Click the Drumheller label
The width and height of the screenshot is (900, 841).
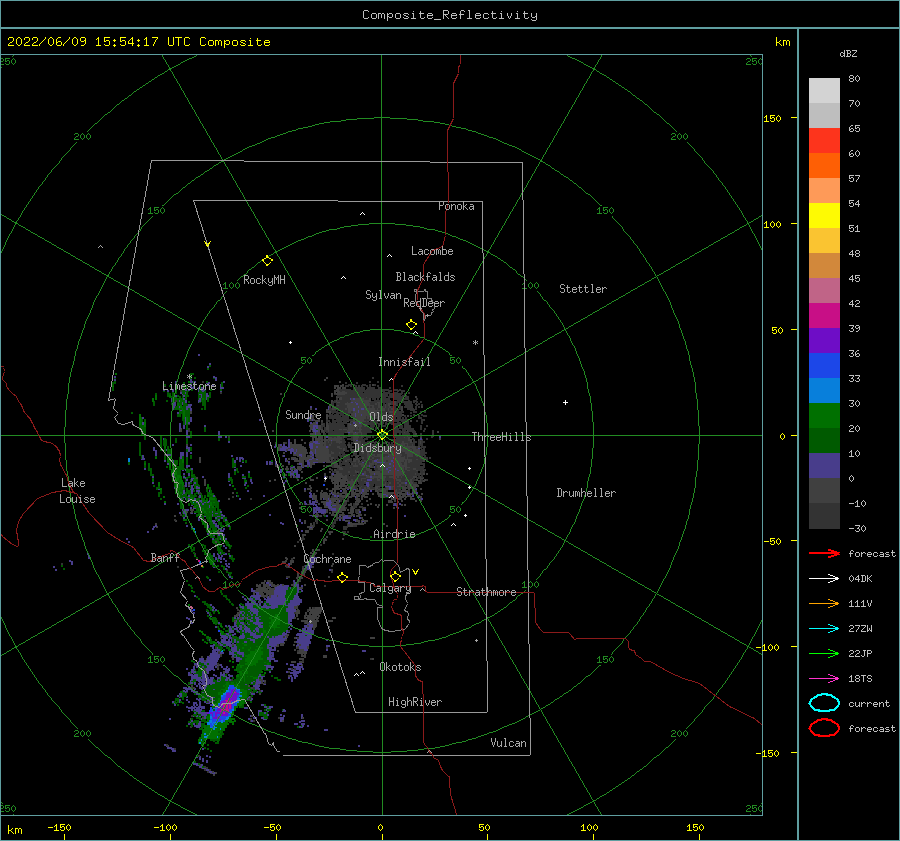(586, 493)
